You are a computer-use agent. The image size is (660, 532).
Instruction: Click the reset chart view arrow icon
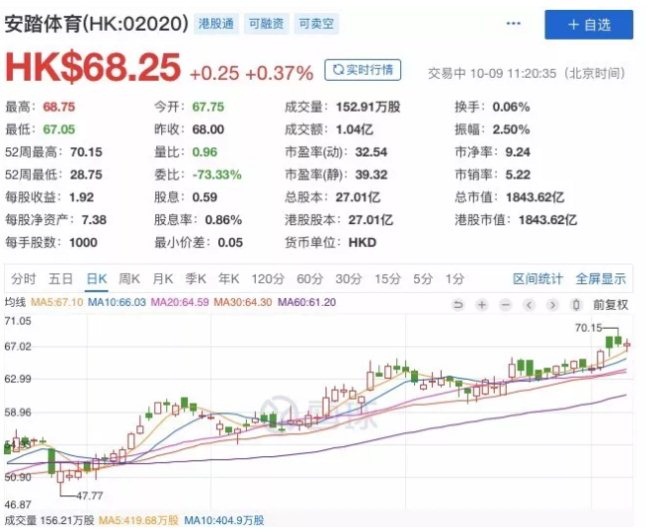pyautogui.click(x=458, y=304)
